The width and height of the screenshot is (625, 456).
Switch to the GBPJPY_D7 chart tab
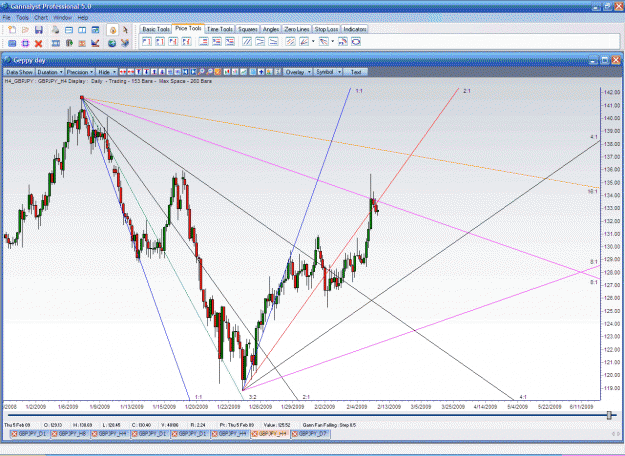310,434
